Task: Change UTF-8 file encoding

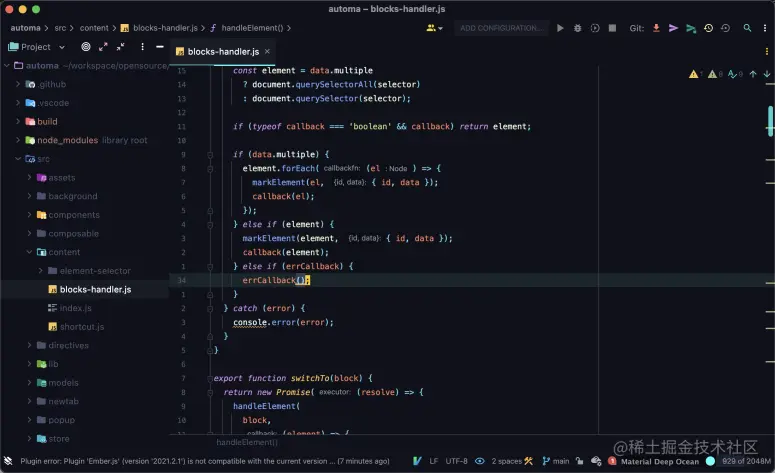Action: pos(456,461)
